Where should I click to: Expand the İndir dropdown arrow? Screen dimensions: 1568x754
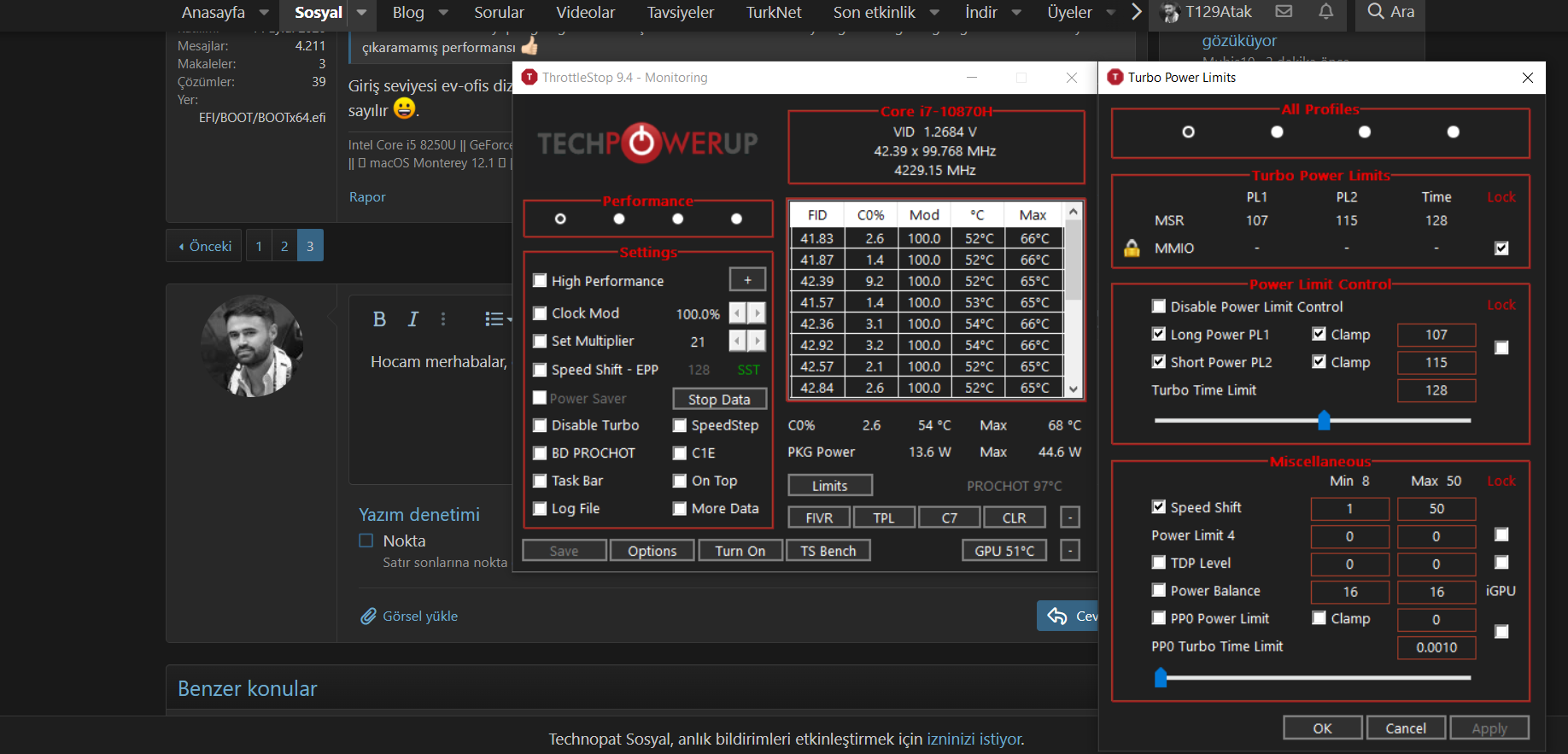click(1016, 13)
